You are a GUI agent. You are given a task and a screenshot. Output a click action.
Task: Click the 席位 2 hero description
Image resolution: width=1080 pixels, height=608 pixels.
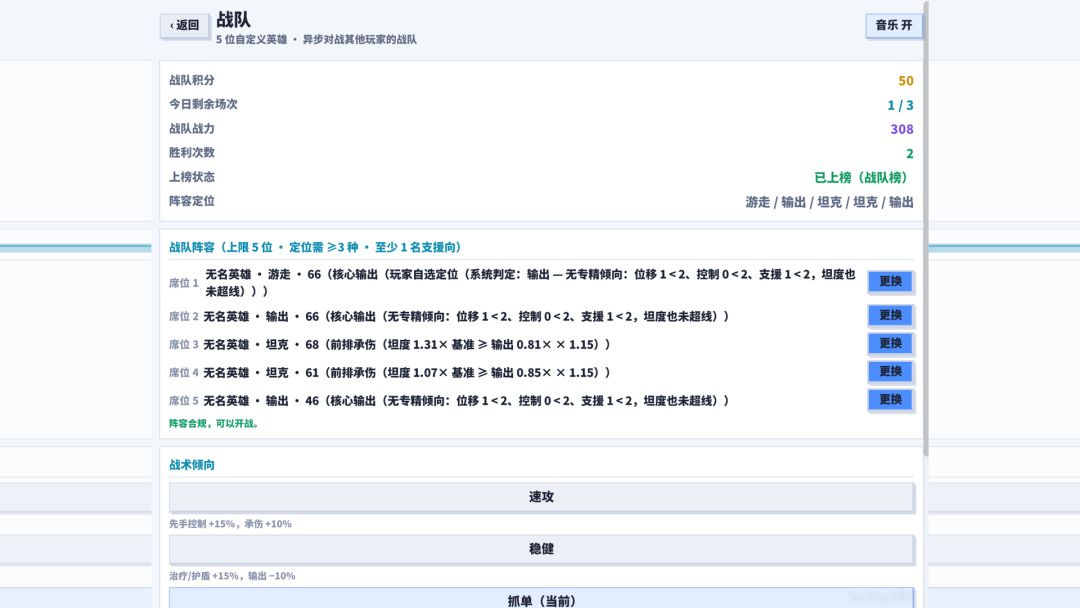click(x=466, y=316)
